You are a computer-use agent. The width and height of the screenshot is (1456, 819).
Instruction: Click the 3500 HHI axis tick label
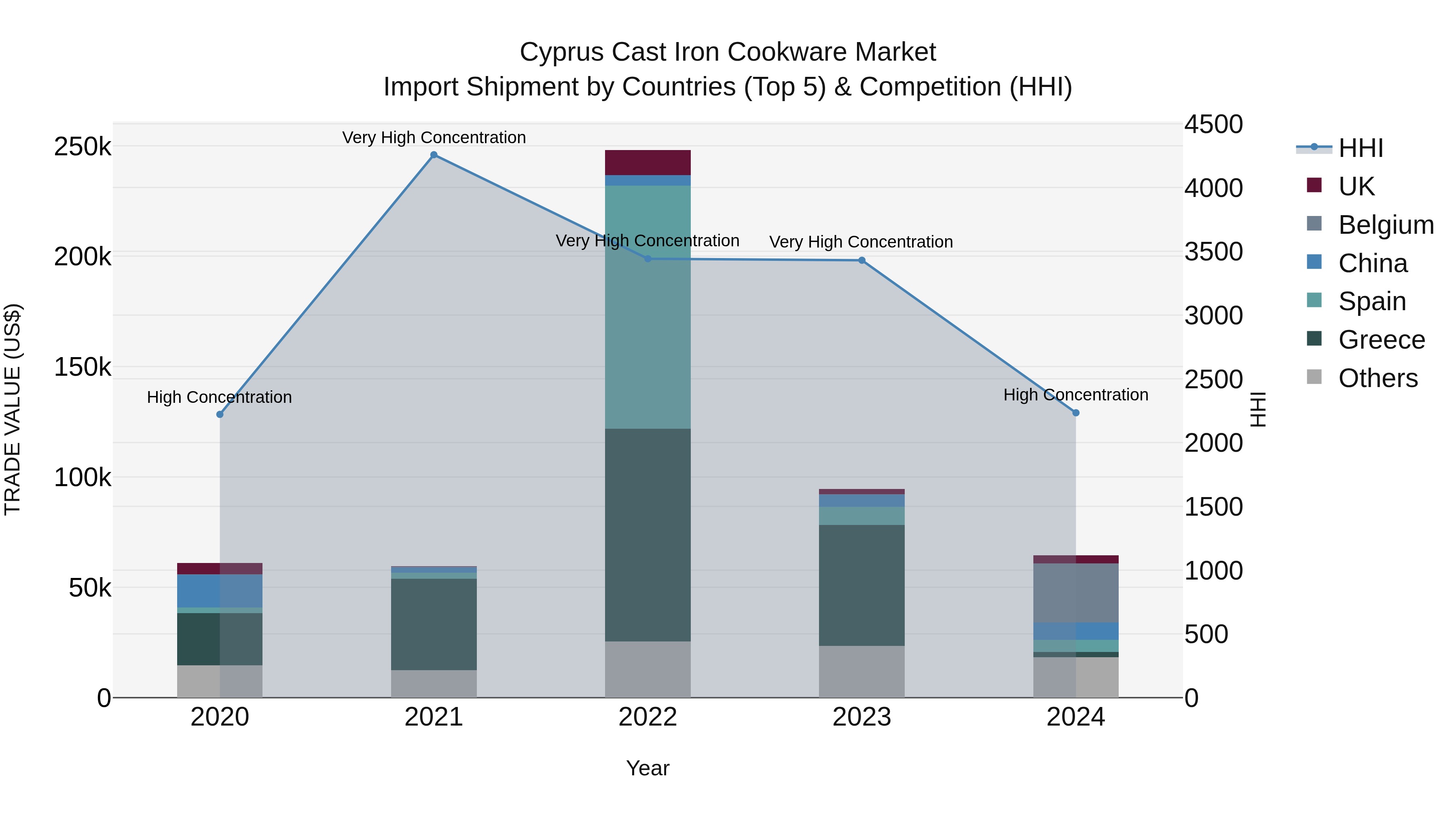click(1214, 252)
